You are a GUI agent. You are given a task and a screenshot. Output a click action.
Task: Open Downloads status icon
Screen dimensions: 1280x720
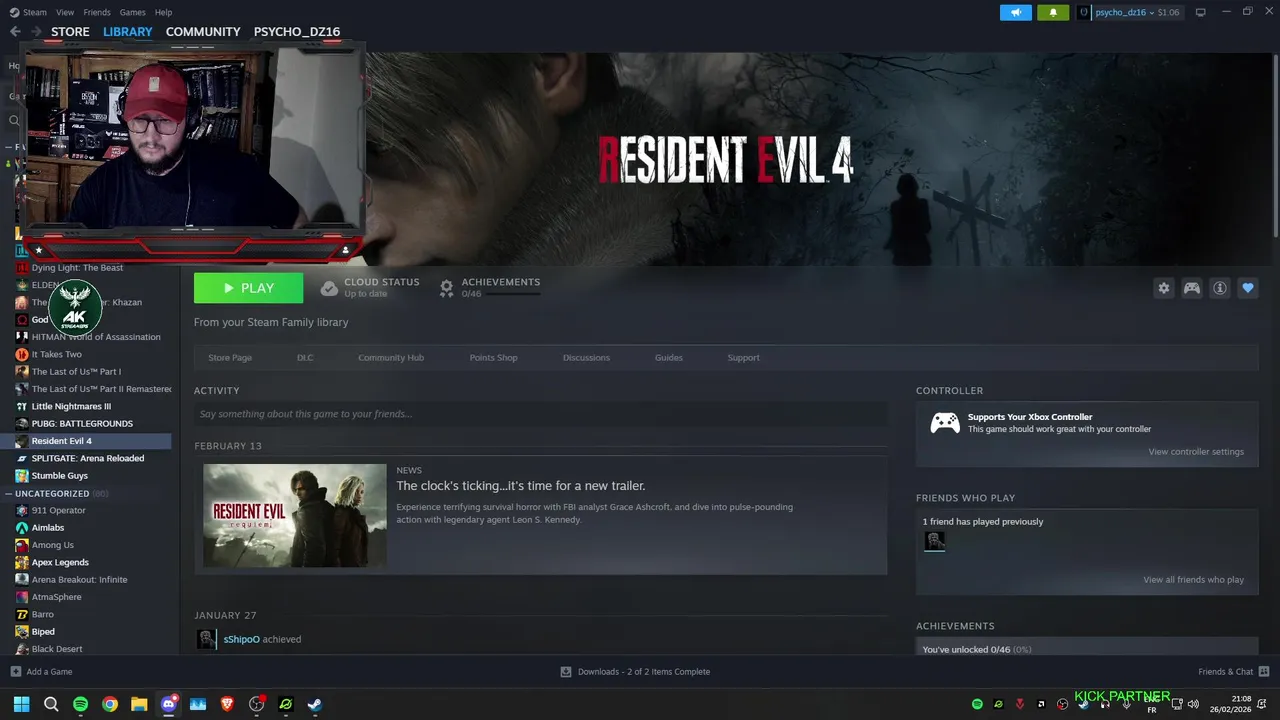pos(566,671)
